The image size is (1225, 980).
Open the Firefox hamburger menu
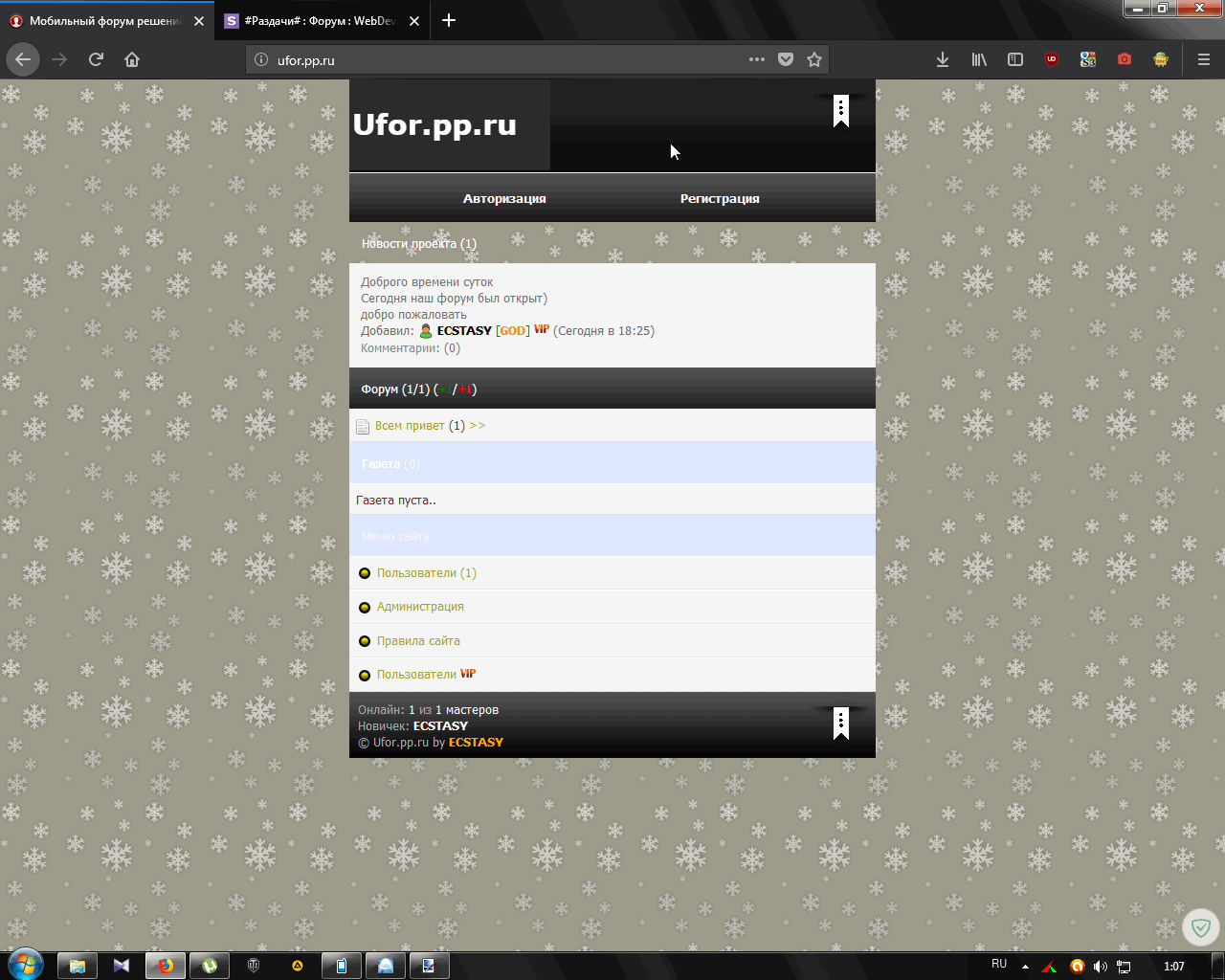click(x=1204, y=59)
